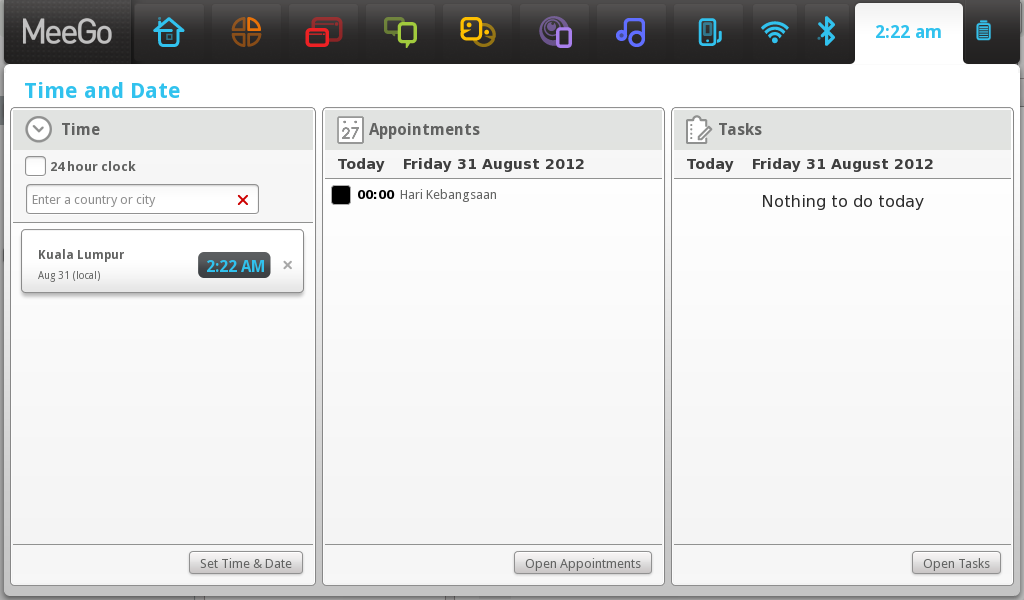The width and height of the screenshot is (1024, 600).
Task: Open Appointments with the button below the list
Action: click(x=582, y=562)
